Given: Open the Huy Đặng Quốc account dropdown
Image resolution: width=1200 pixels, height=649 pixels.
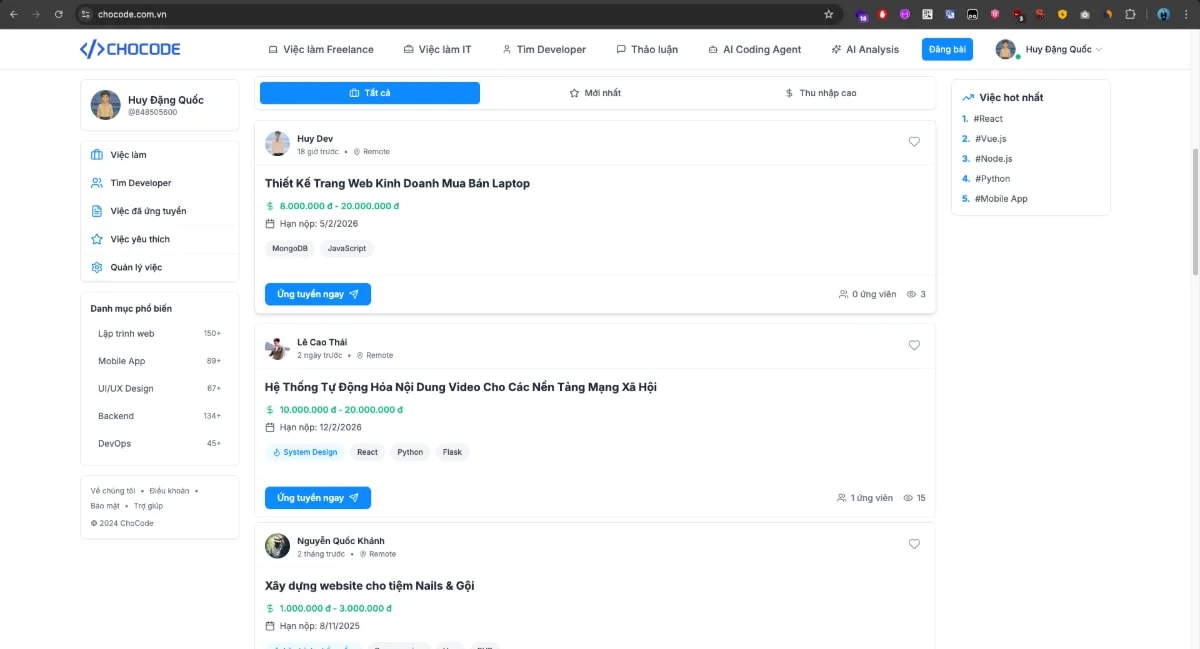Looking at the screenshot, I should 1050,49.
